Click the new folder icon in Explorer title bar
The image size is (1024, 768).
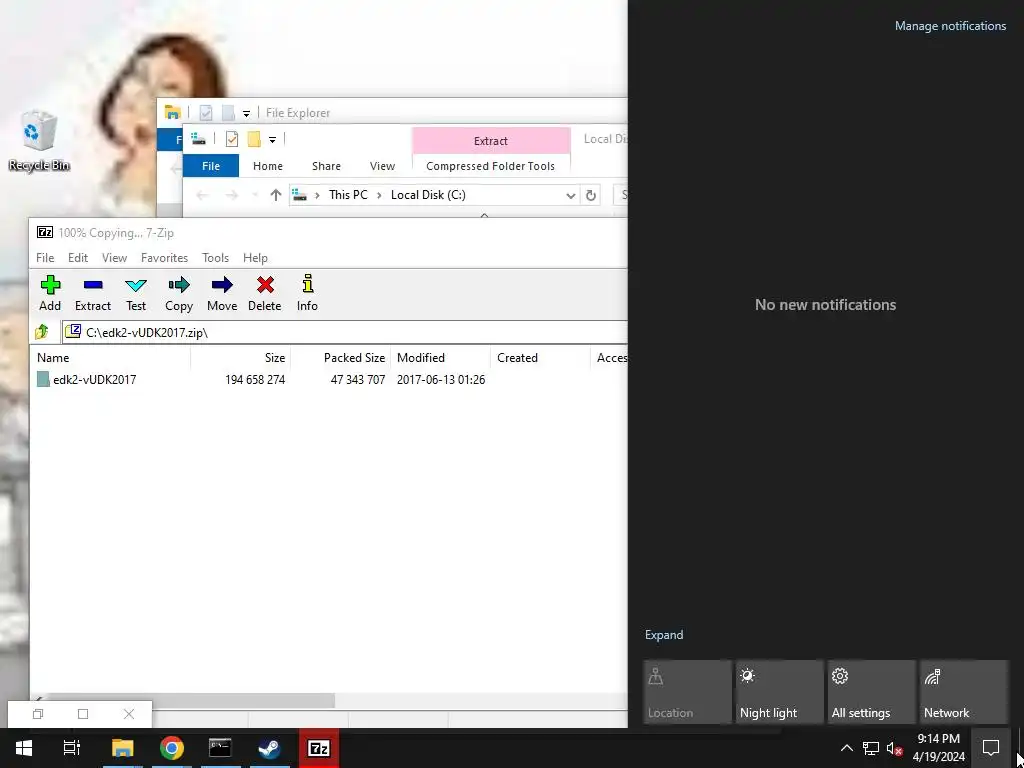pos(254,139)
